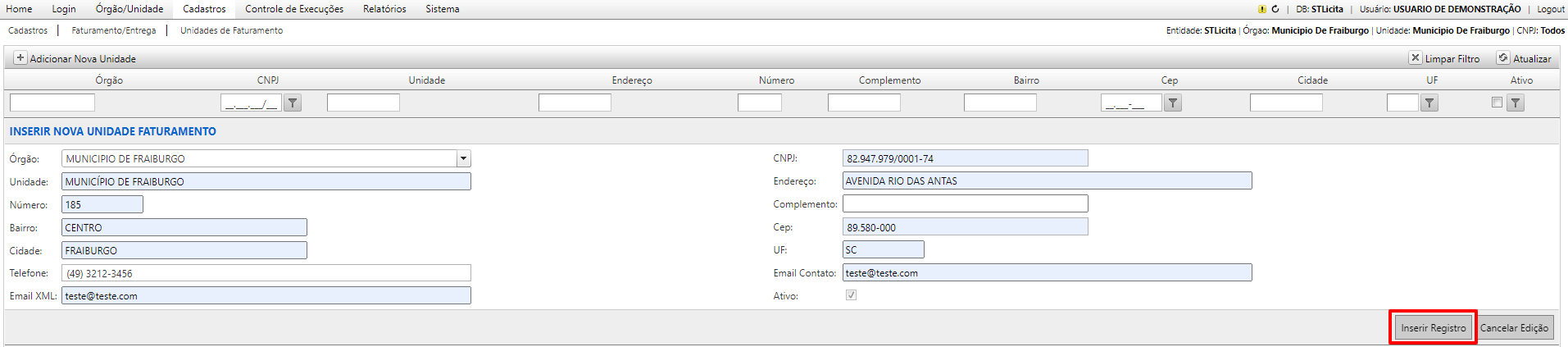Click the Complemento input field in form
This screenshot has width=1568, height=347.
tap(965, 203)
